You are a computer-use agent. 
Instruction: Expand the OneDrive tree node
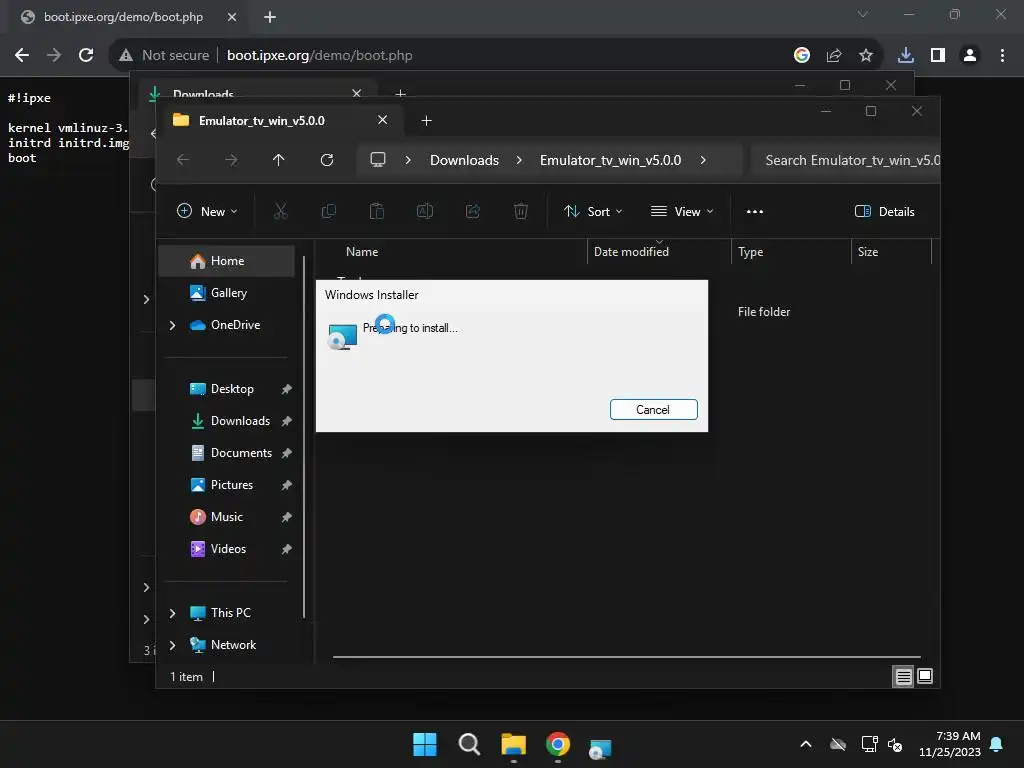click(x=172, y=325)
